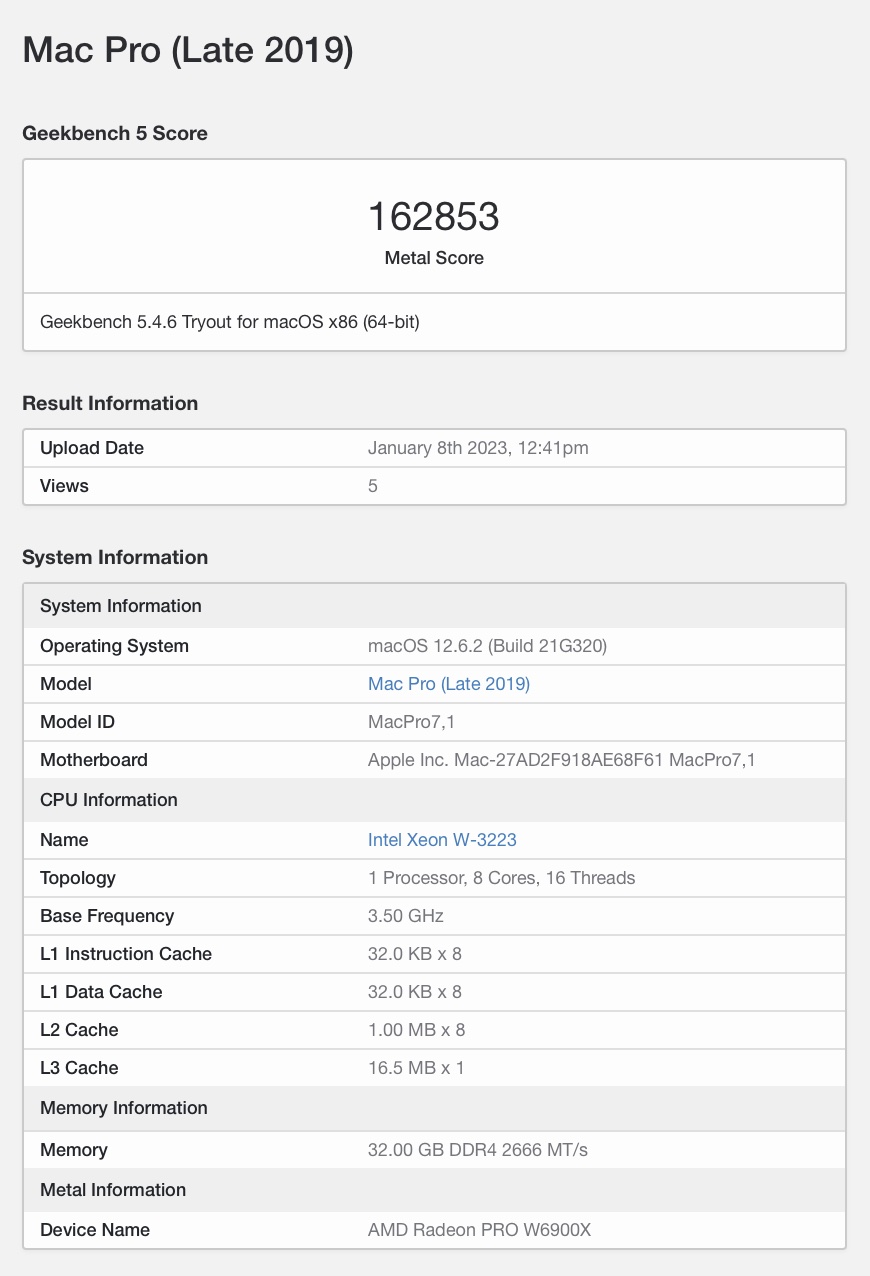
Task: Click the Result Information heading
Action: 110,404
